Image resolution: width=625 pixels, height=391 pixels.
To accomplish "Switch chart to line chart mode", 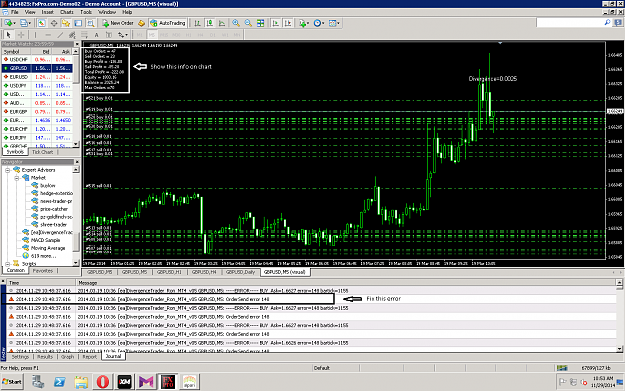I will click(x=222, y=23).
